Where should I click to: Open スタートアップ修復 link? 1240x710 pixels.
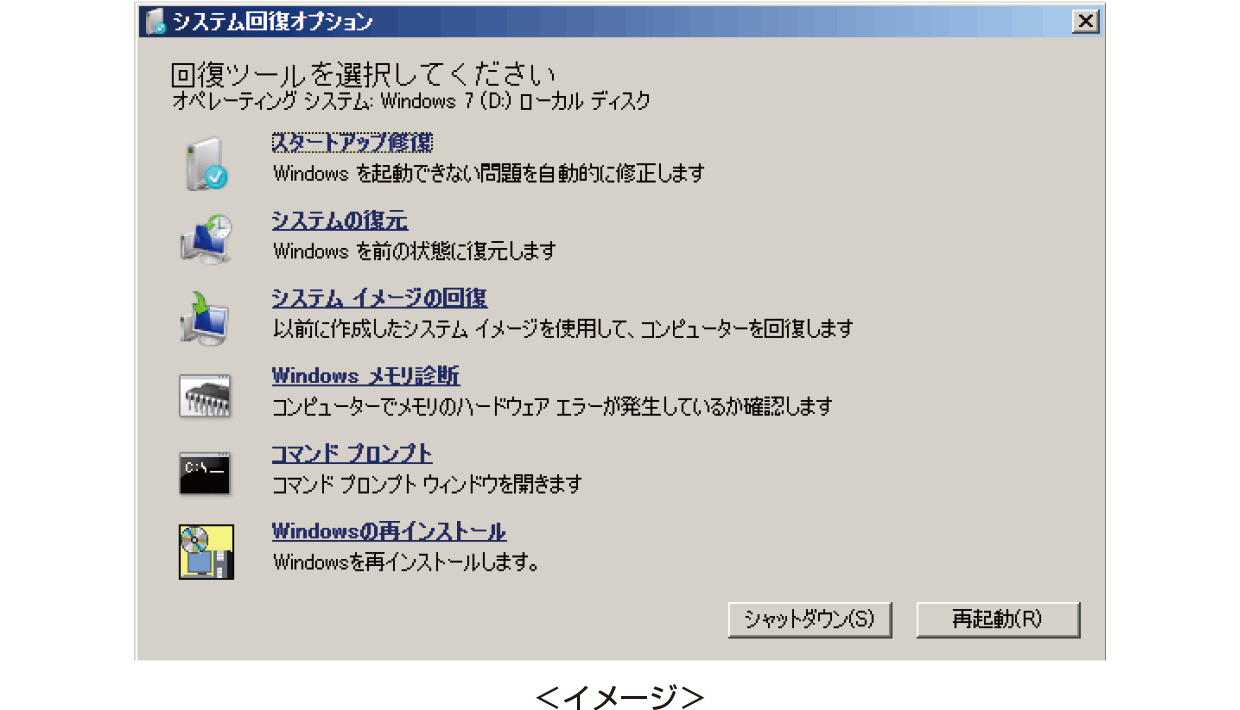point(352,142)
